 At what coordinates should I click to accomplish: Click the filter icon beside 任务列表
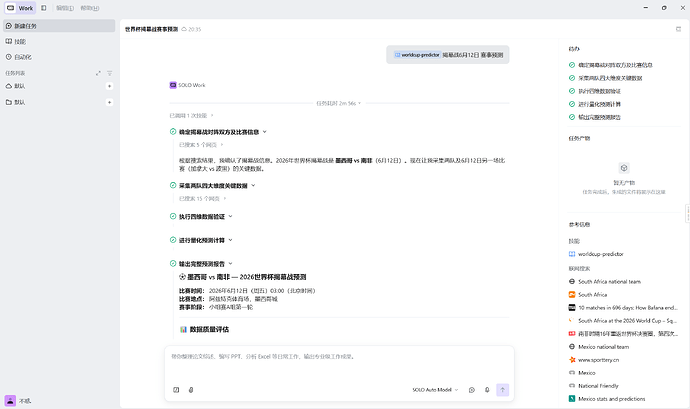tap(110, 73)
